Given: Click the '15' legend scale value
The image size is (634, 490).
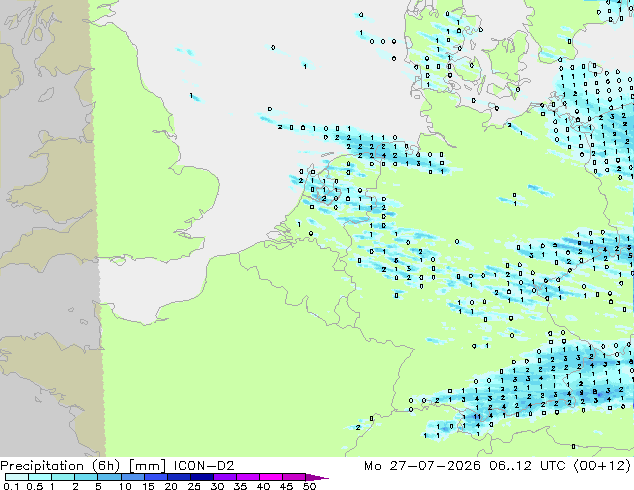Looking at the screenshot, I should 148,486.
